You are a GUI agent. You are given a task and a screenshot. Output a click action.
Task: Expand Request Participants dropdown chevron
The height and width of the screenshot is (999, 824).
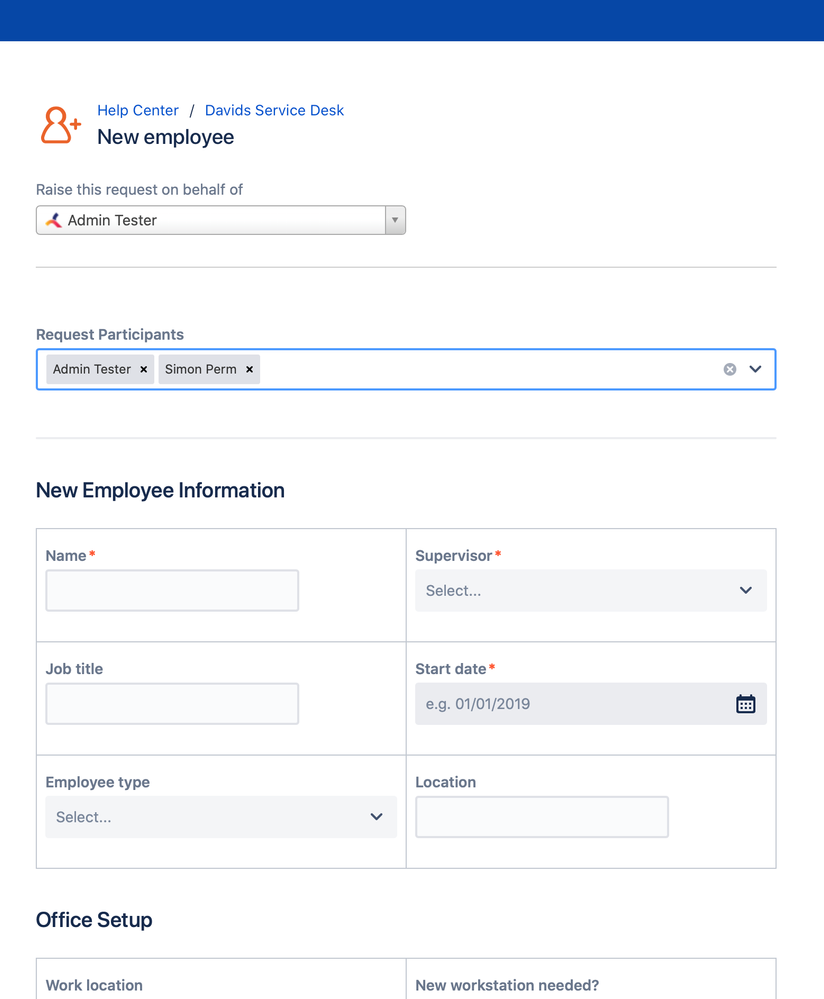[755, 370]
